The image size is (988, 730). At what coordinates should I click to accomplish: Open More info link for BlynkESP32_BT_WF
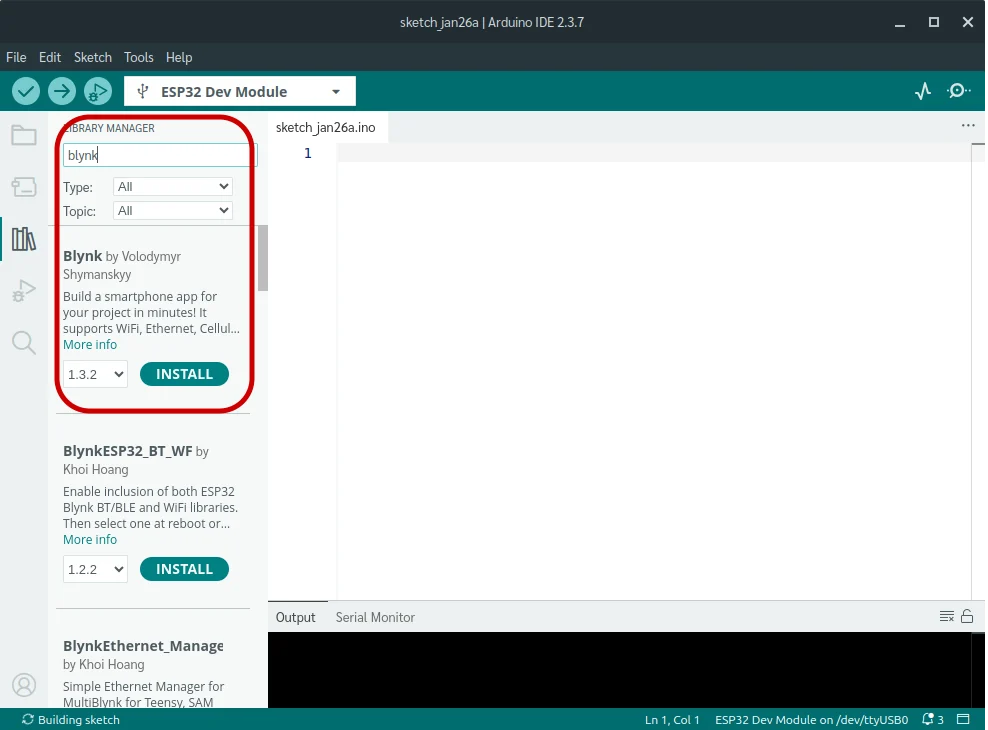point(90,539)
